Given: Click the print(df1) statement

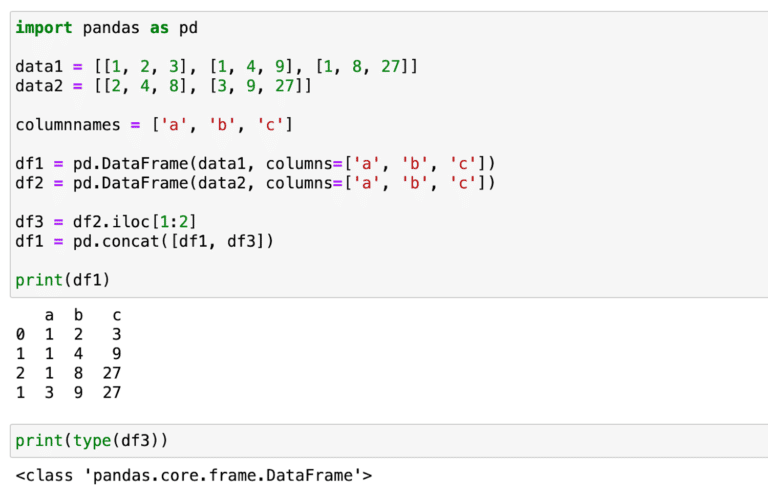Looking at the screenshot, I should click(63, 279).
